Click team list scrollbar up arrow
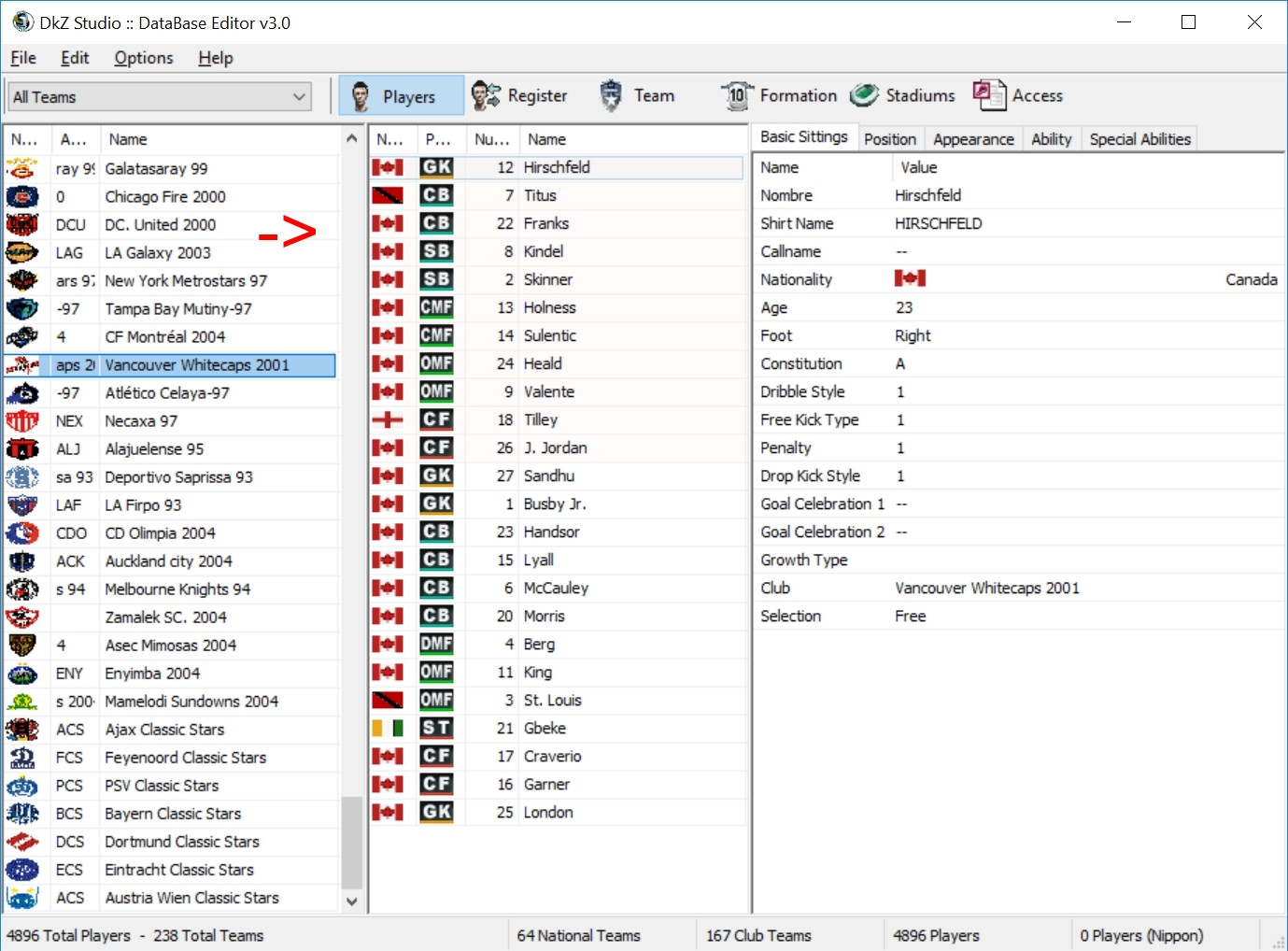The height and width of the screenshot is (951, 1288). pos(351,138)
